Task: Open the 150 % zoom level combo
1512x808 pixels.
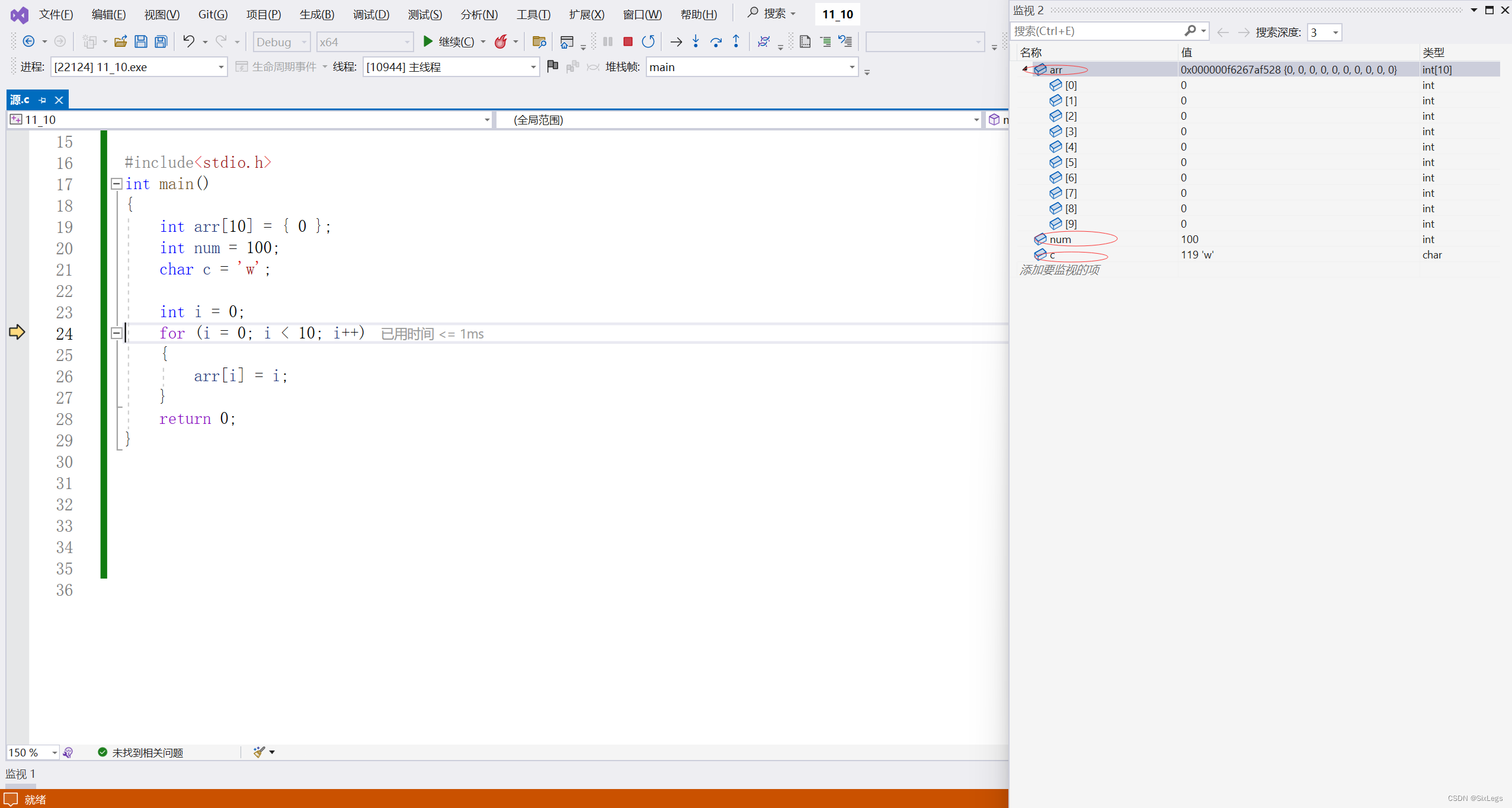Action: click(x=54, y=752)
